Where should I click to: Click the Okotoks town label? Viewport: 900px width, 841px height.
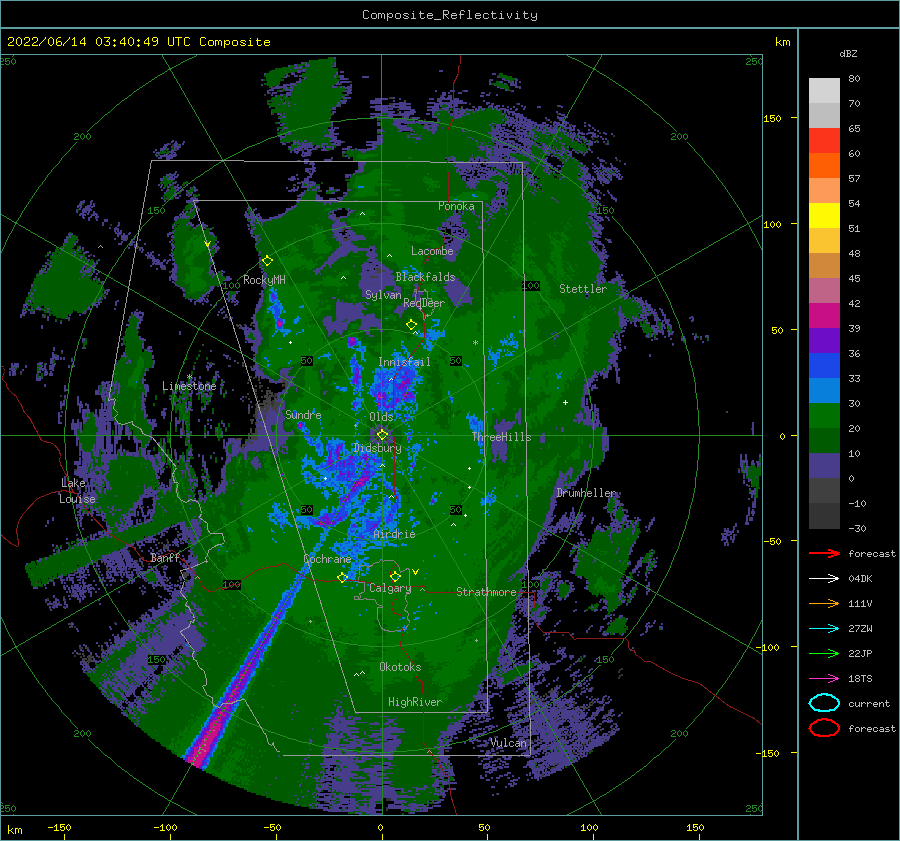click(400, 667)
